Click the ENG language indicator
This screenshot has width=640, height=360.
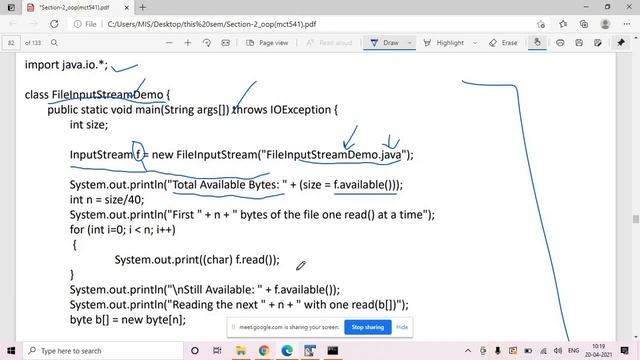pyautogui.click(x=573, y=351)
